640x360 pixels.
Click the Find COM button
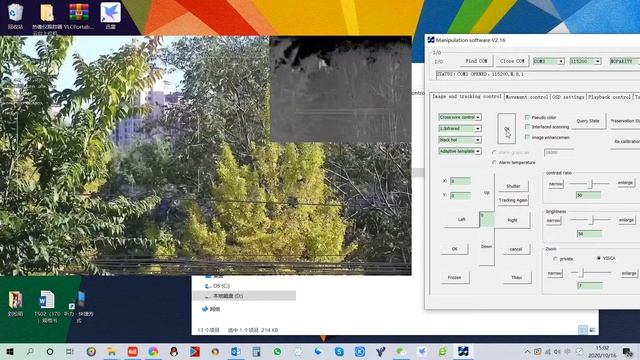476,61
